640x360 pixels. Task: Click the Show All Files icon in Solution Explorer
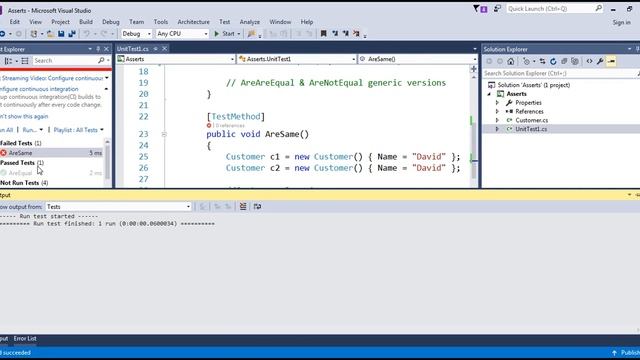[575, 61]
